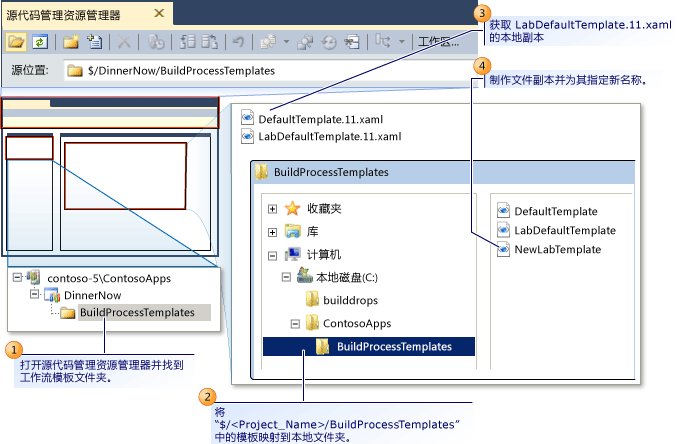Image resolution: width=677 pixels, height=444 pixels.
Task: Click the document icon right of the clock
Action: coord(352,42)
